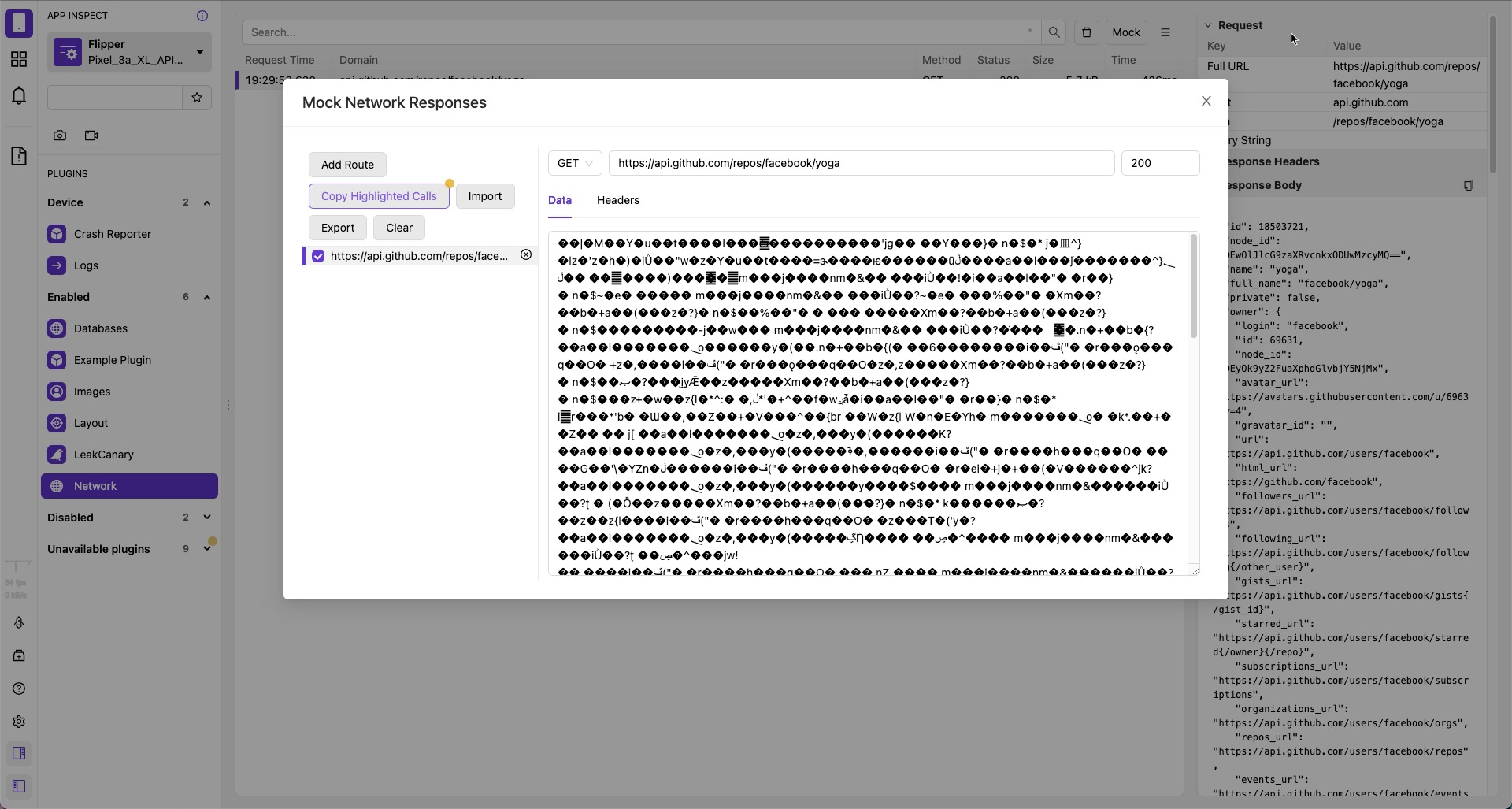Image resolution: width=1512 pixels, height=809 pixels.
Task: Open the Flipper device selector dropdown
Action: 129,52
